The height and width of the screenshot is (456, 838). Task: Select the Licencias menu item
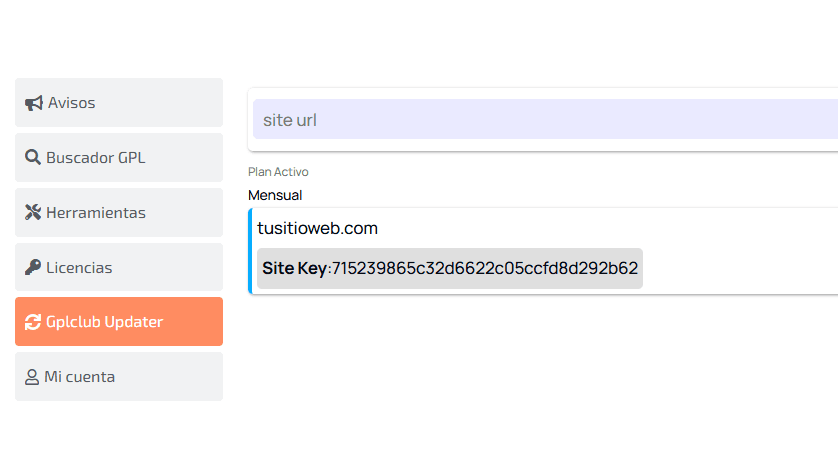(x=118, y=268)
